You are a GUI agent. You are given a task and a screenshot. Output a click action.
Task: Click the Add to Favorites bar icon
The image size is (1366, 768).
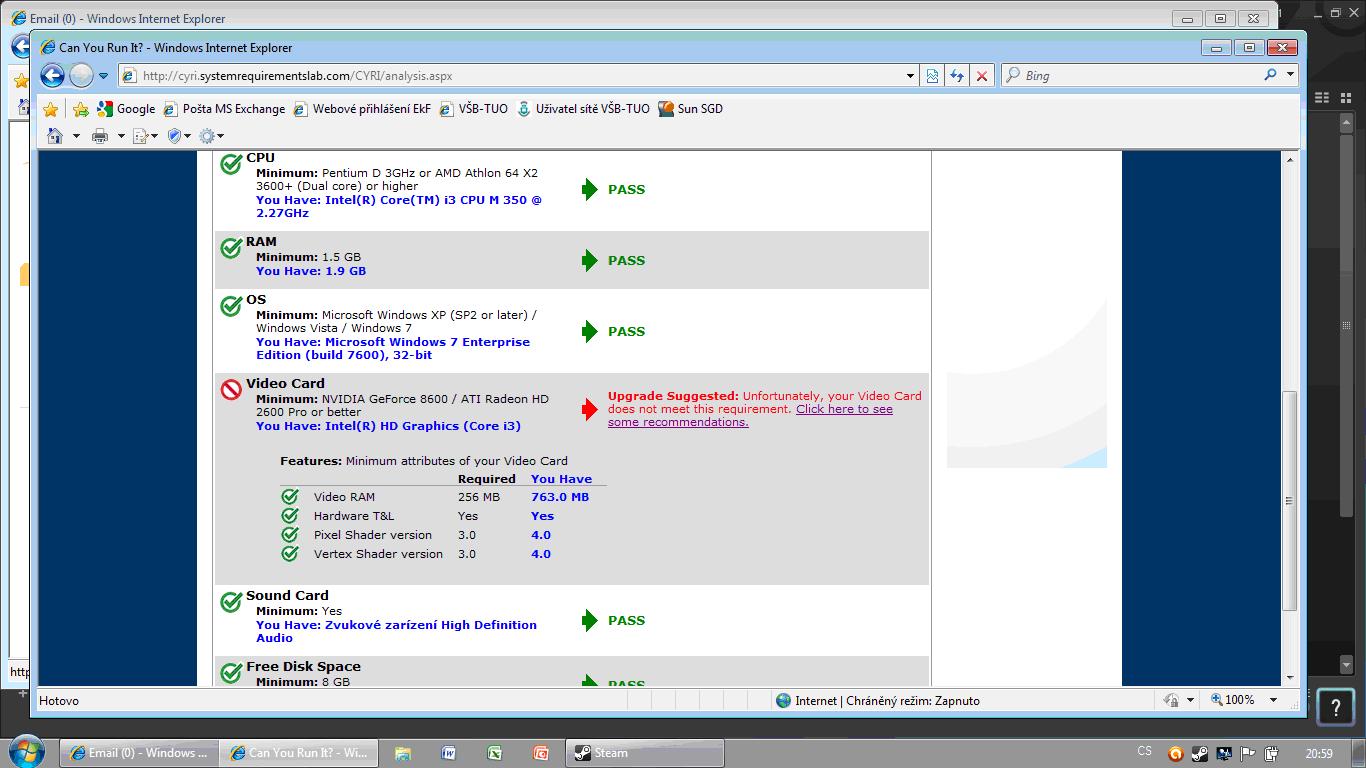coord(81,109)
